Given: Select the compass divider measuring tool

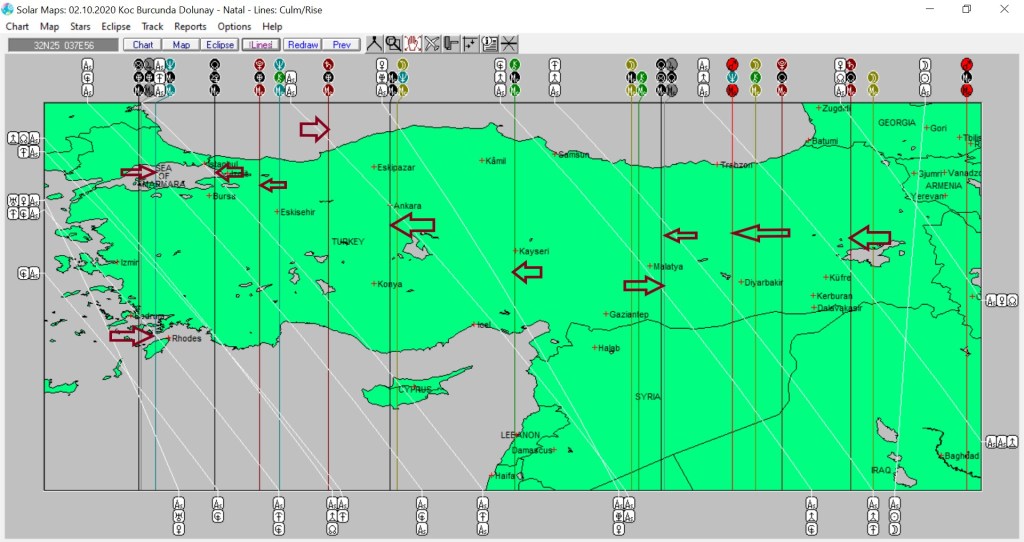Looking at the screenshot, I should coord(374,44).
